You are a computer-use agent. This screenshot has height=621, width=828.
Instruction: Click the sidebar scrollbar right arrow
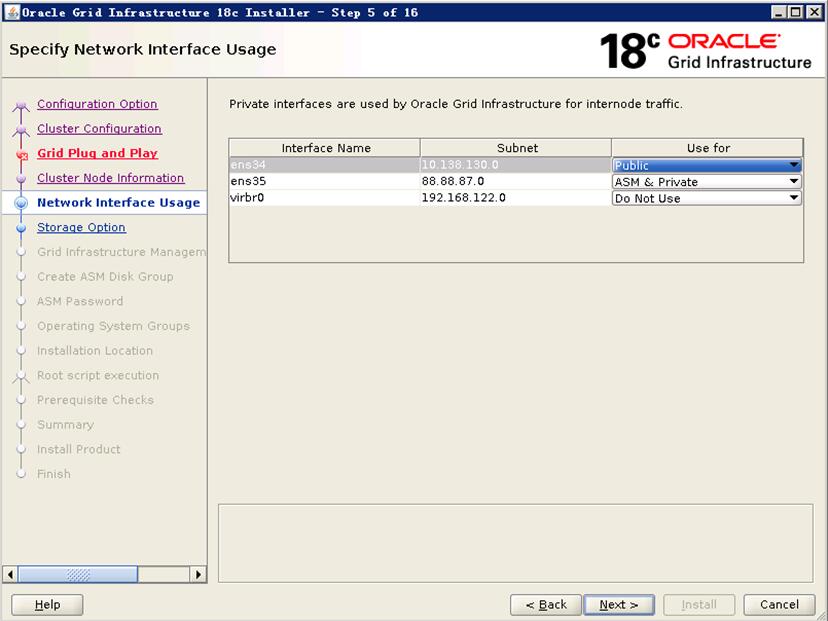click(x=198, y=574)
